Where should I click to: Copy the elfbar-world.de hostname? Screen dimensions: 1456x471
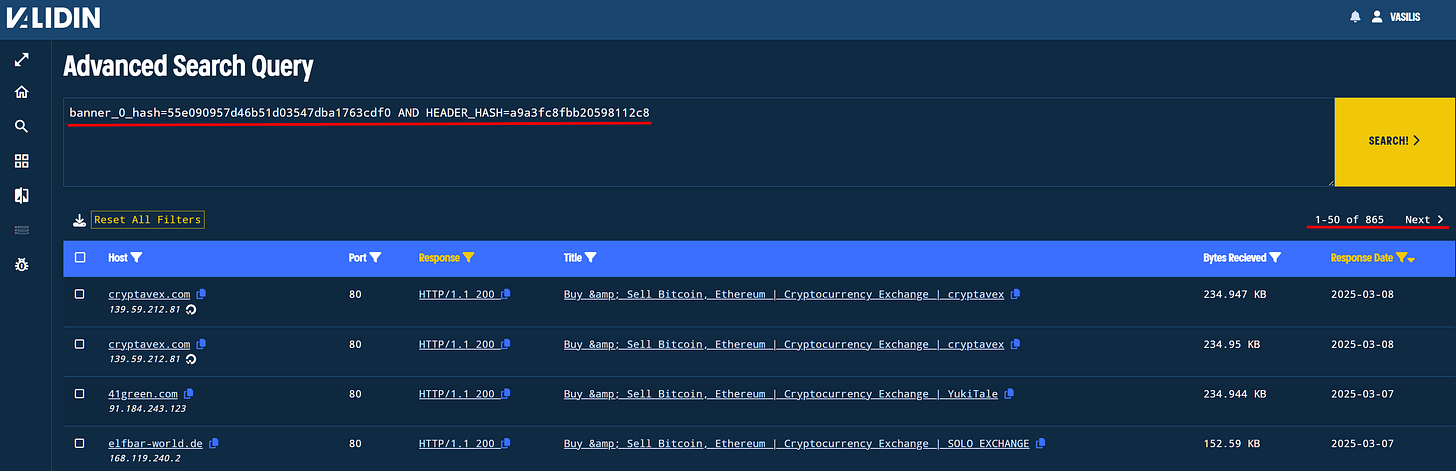pyautogui.click(x=214, y=443)
